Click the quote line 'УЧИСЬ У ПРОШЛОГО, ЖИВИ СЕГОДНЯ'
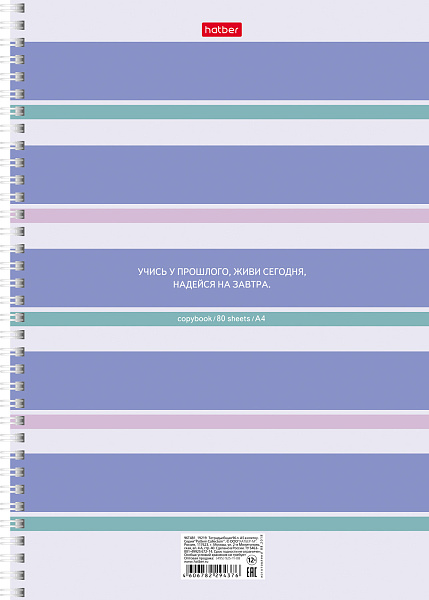The width and height of the screenshot is (429, 600). [222, 272]
